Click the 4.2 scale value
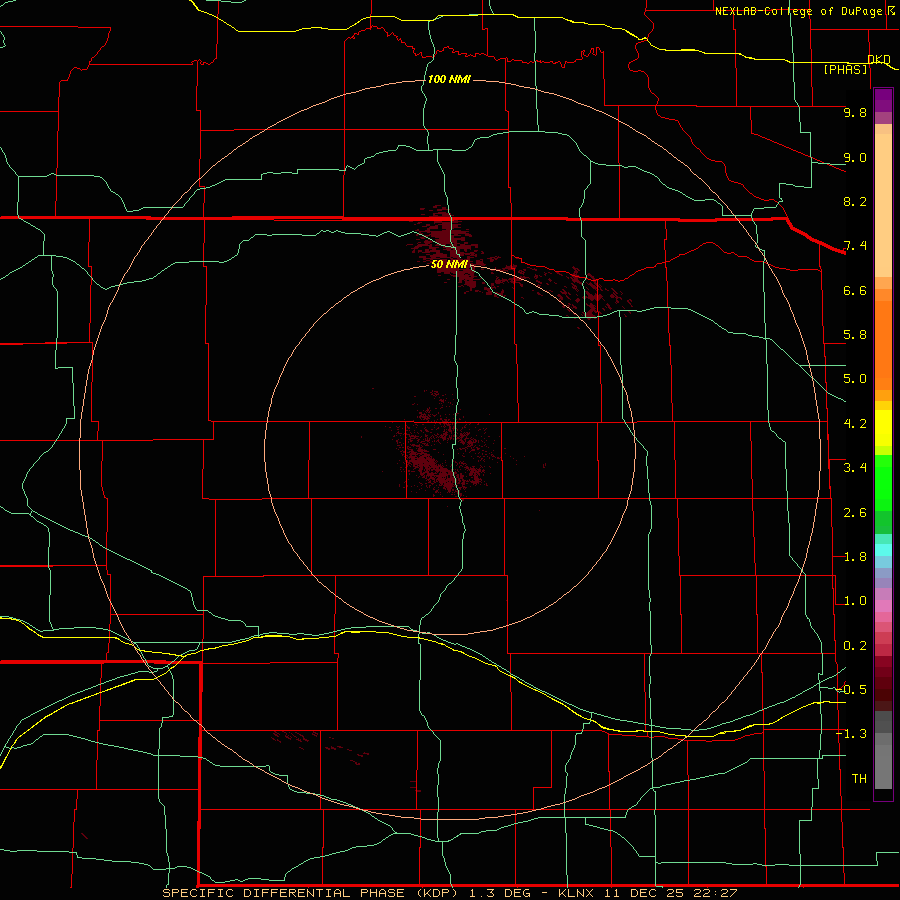Screen dimensions: 900x900 pyautogui.click(x=855, y=424)
